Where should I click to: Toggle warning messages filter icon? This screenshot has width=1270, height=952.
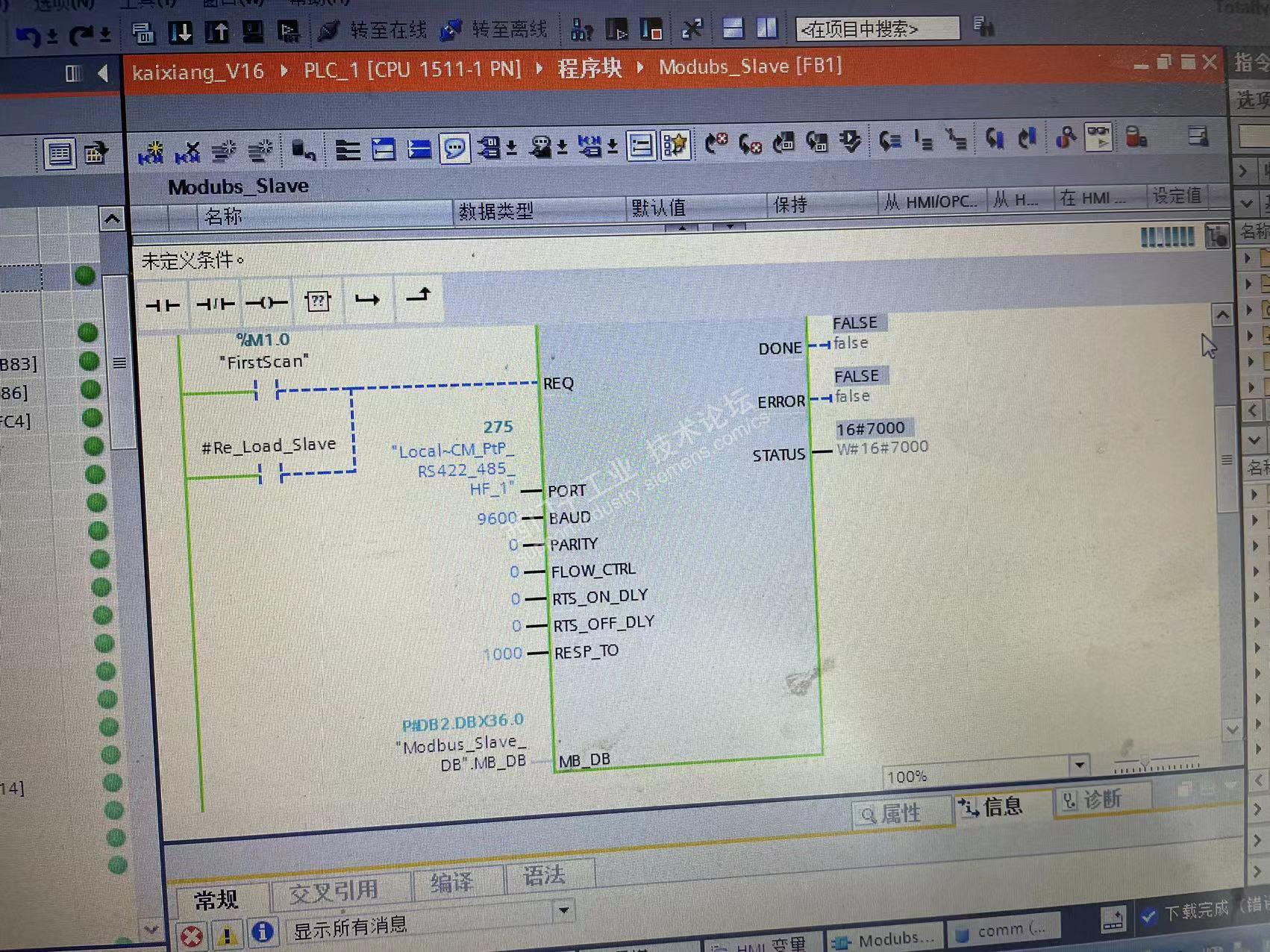point(228,933)
